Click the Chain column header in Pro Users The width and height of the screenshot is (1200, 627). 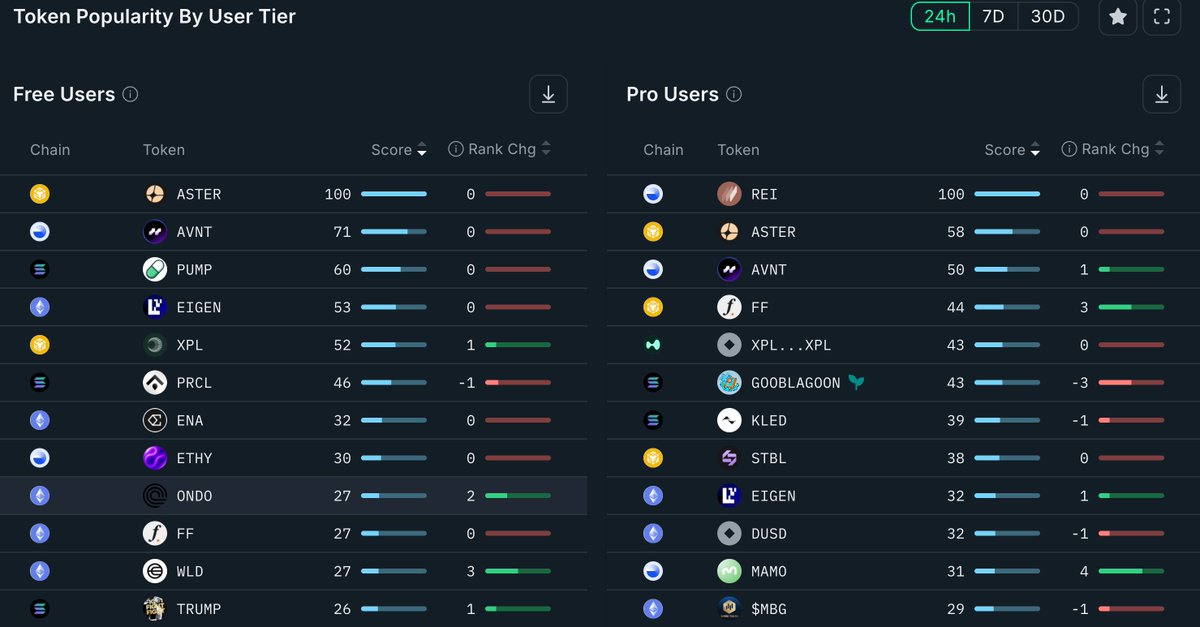coord(663,150)
